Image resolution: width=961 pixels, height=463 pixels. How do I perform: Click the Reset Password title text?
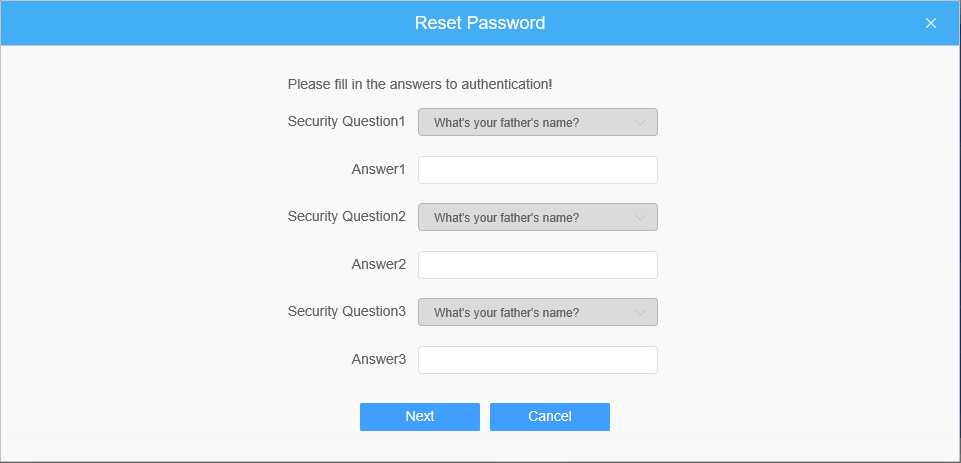480,23
